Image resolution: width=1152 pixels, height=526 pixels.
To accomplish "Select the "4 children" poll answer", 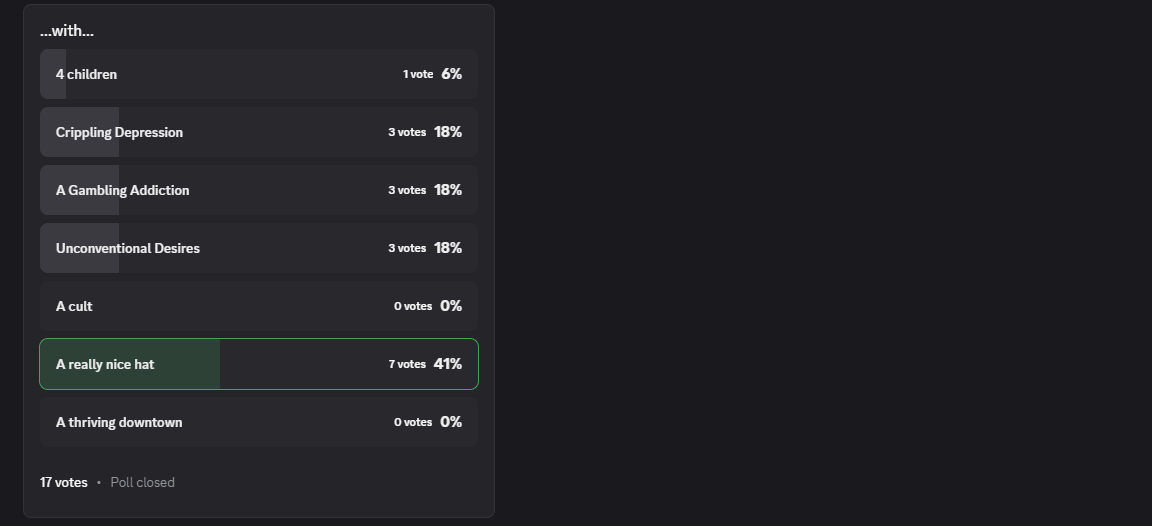I will [x=87, y=74].
